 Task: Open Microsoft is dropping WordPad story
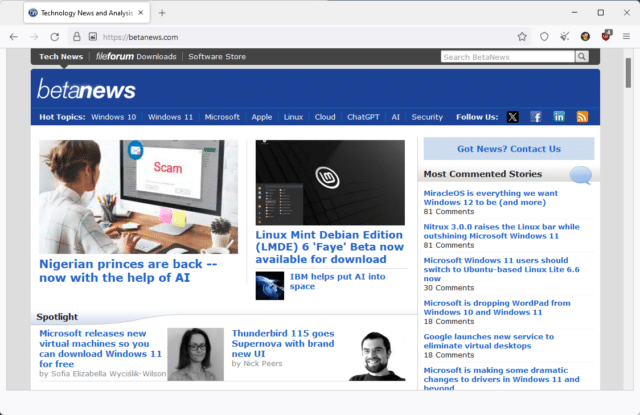(x=497, y=307)
